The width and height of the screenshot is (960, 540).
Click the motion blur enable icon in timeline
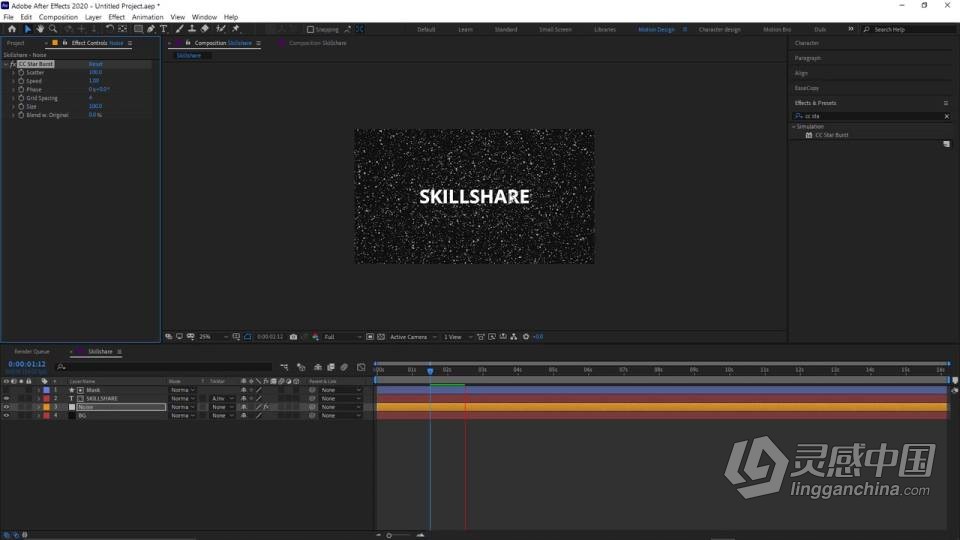click(344, 367)
